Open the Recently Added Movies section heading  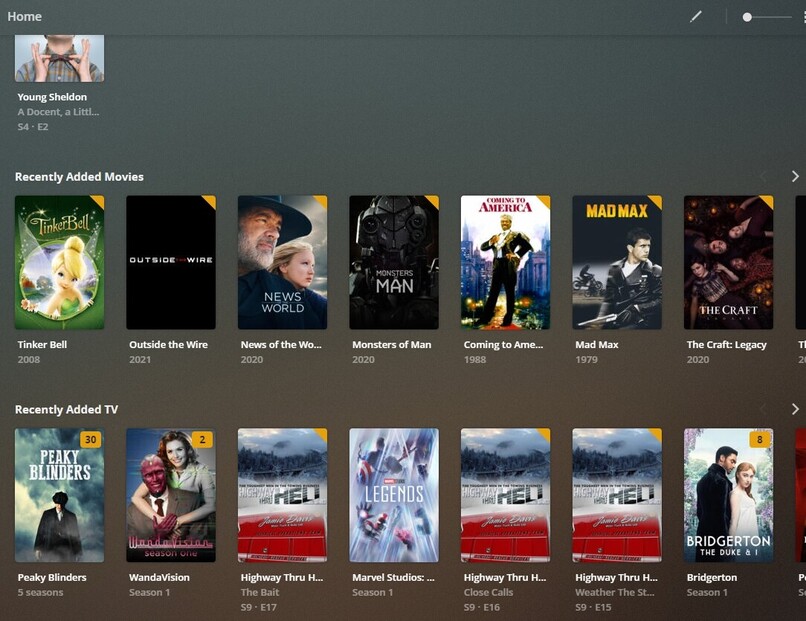click(x=79, y=176)
